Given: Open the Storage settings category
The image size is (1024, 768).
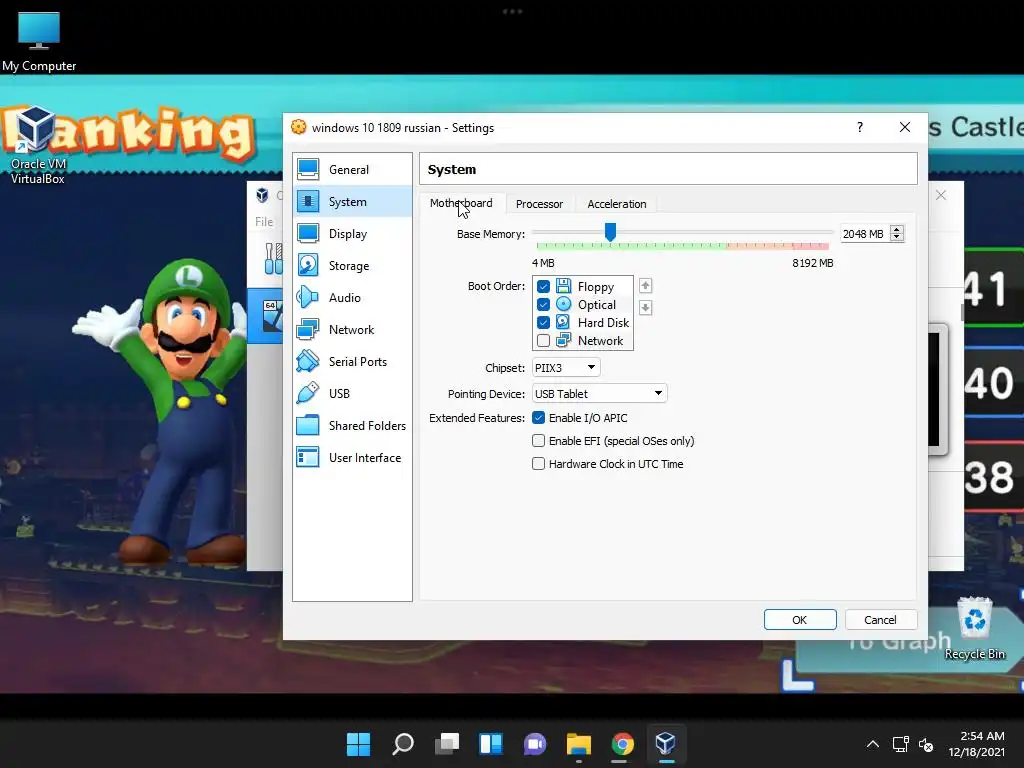Looking at the screenshot, I should point(352,266).
